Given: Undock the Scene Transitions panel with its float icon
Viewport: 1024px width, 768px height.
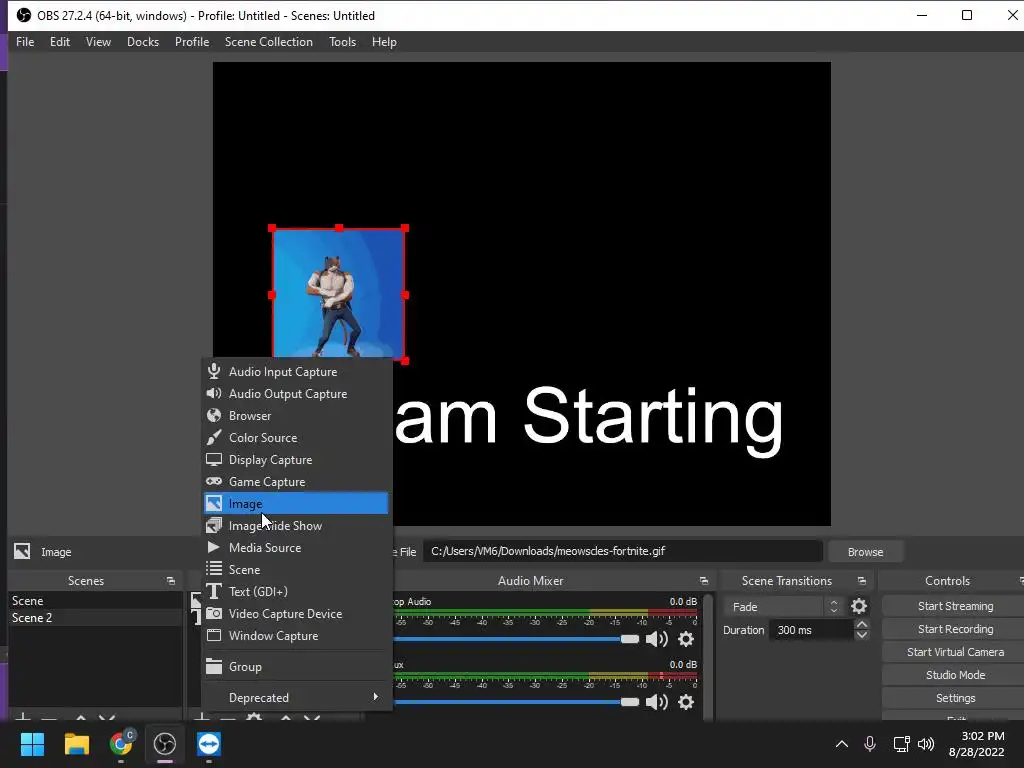Looking at the screenshot, I should click(861, 581).
